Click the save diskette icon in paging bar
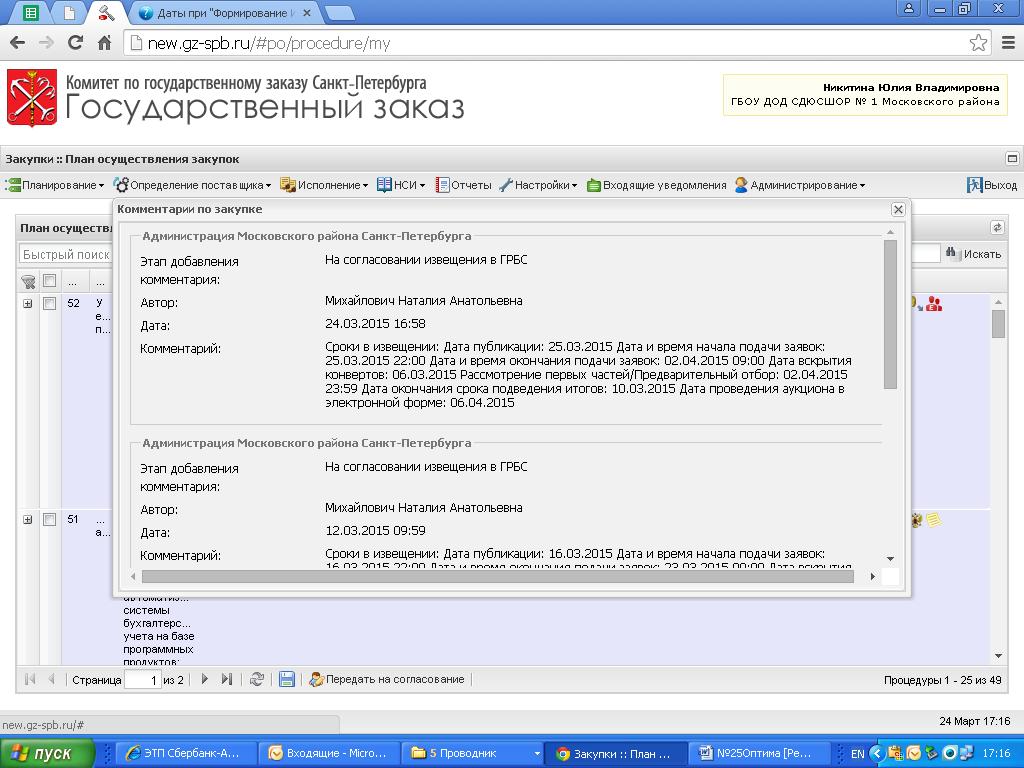The height and width of the screenshot is (768, 1024). coord(286,679)
